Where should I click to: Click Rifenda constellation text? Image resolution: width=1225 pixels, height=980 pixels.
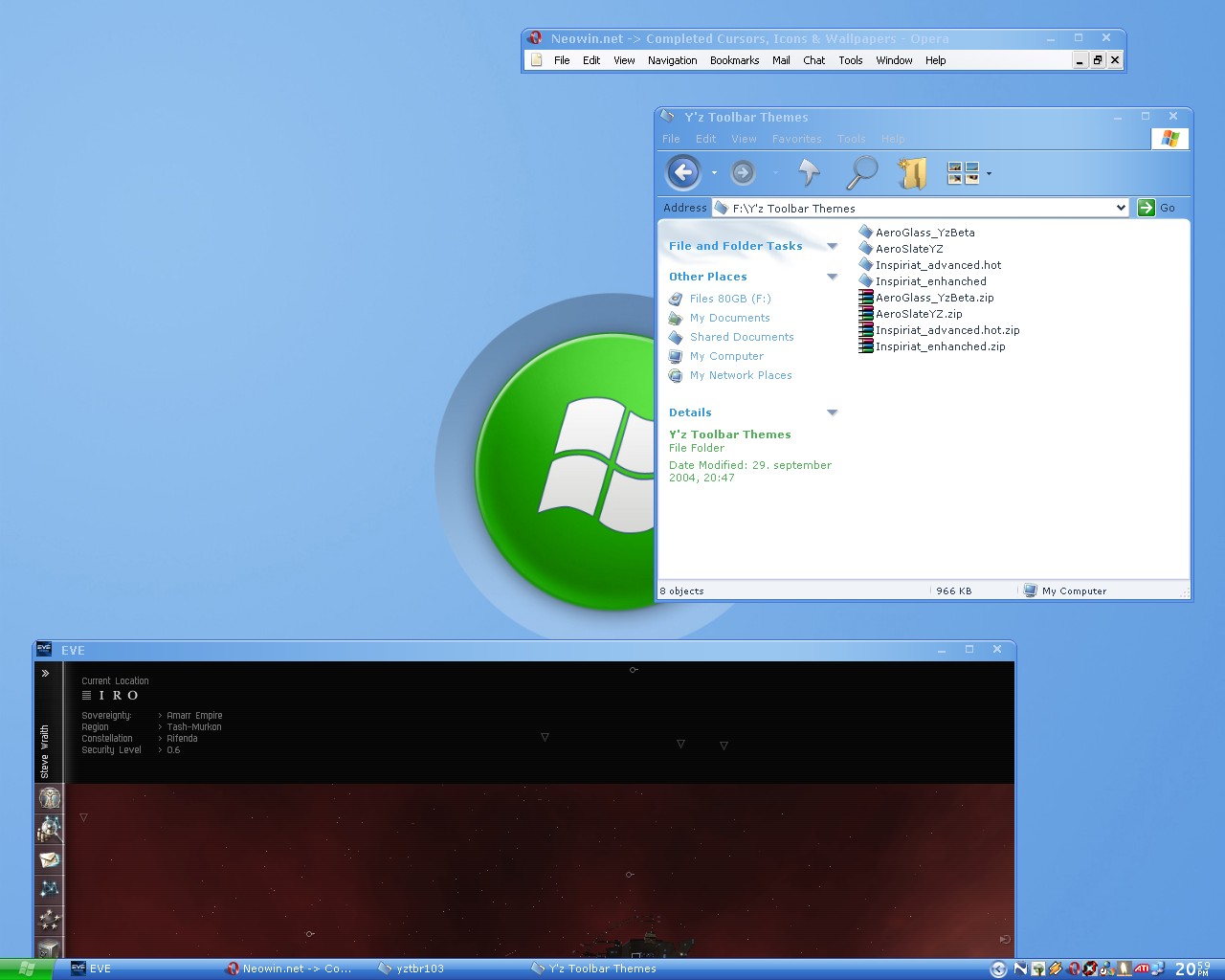pos(182,739)
